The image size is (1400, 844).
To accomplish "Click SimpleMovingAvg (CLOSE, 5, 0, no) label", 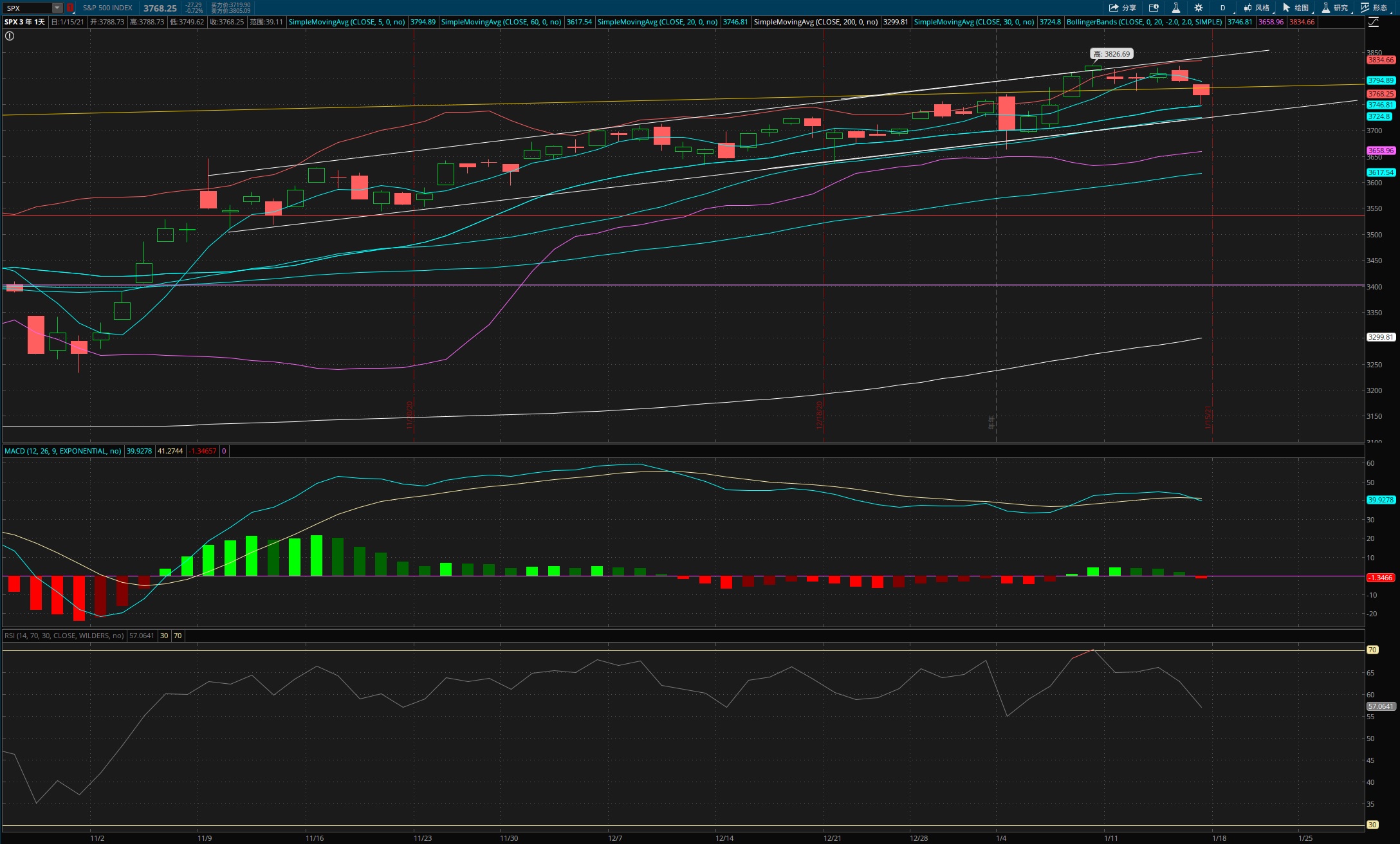I will point(347,22).
